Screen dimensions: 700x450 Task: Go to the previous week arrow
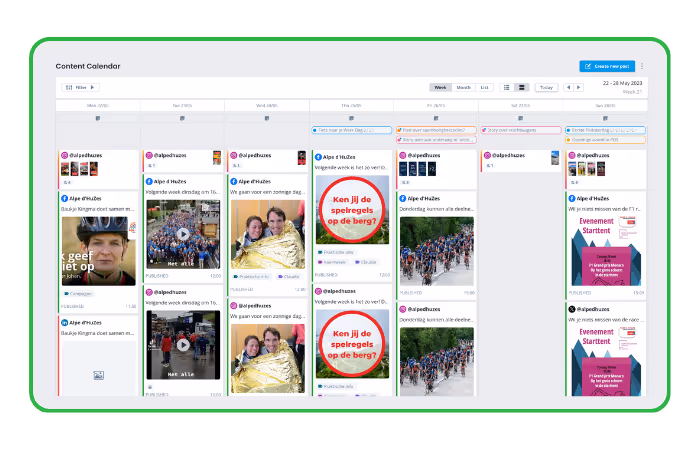[x=568, y=88]
